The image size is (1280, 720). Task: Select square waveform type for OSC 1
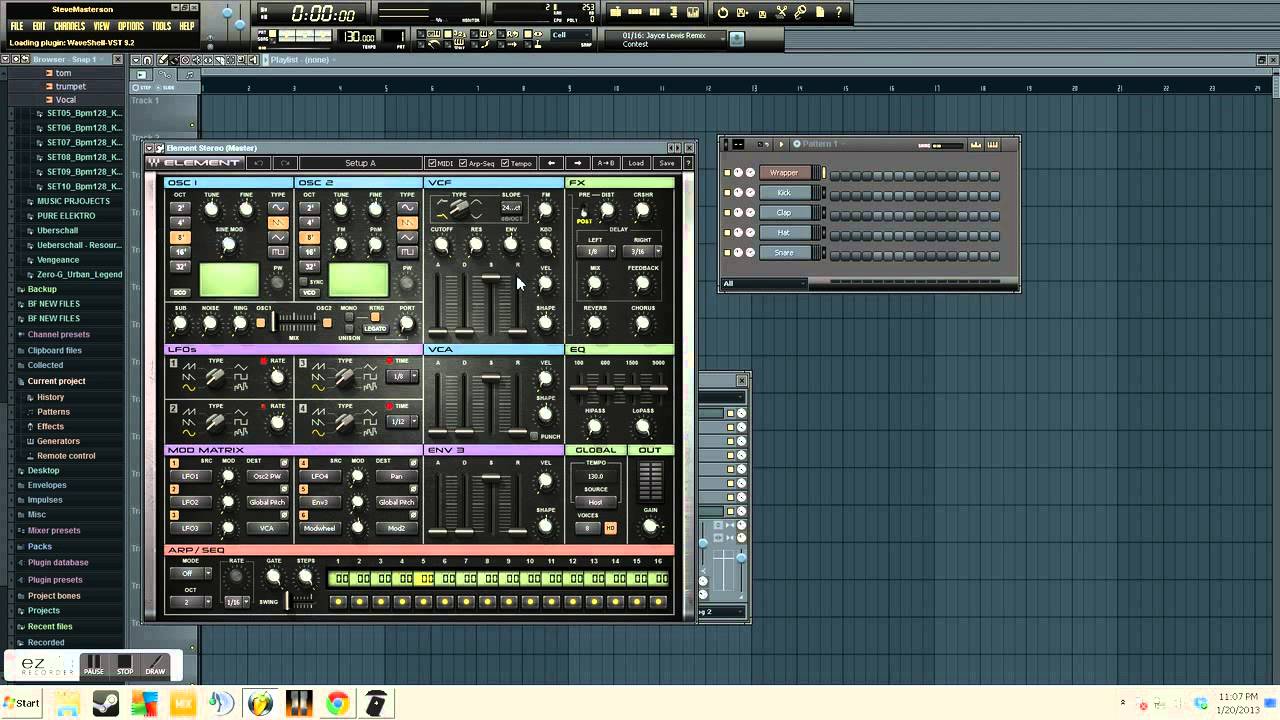pyautogui.click(x=278, y=252)
